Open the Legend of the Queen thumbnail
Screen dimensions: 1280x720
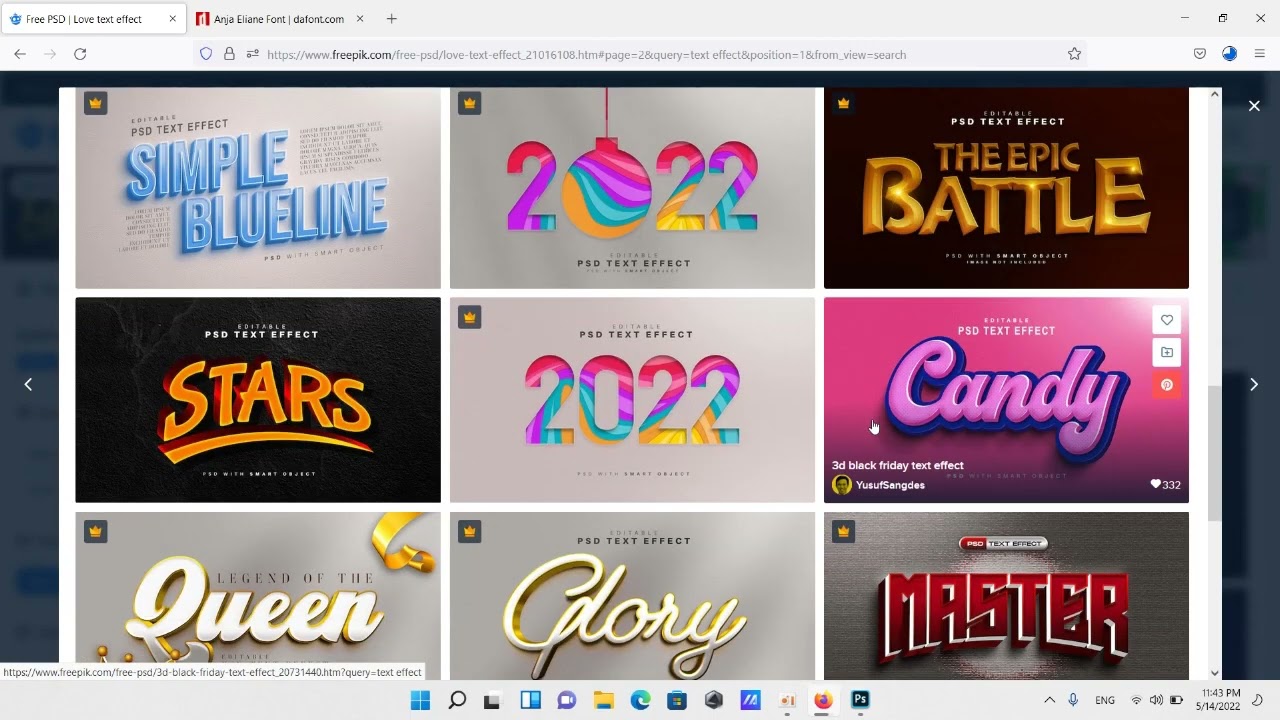(258, 596)
